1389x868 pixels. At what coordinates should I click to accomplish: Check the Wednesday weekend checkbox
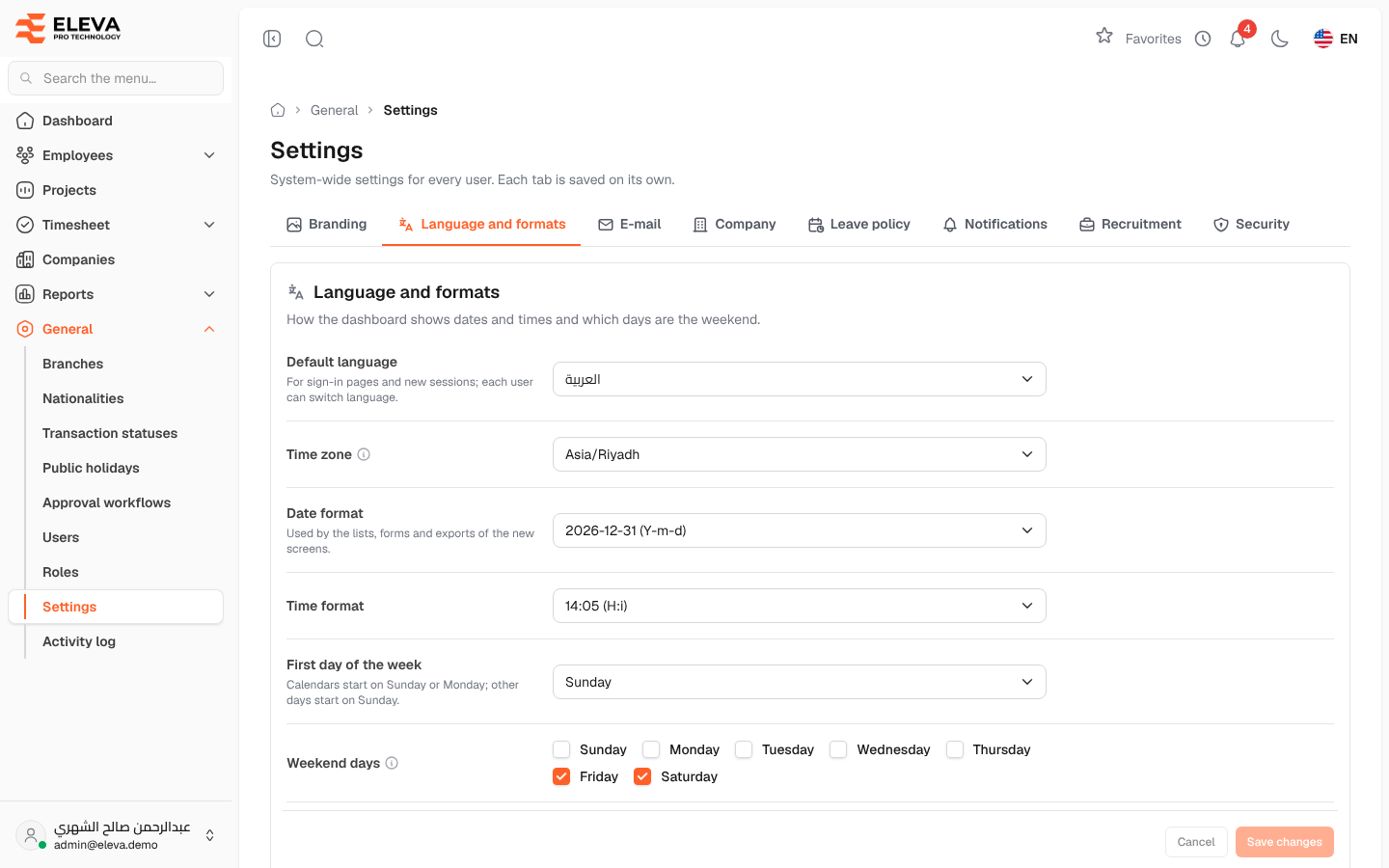point(838,749)
